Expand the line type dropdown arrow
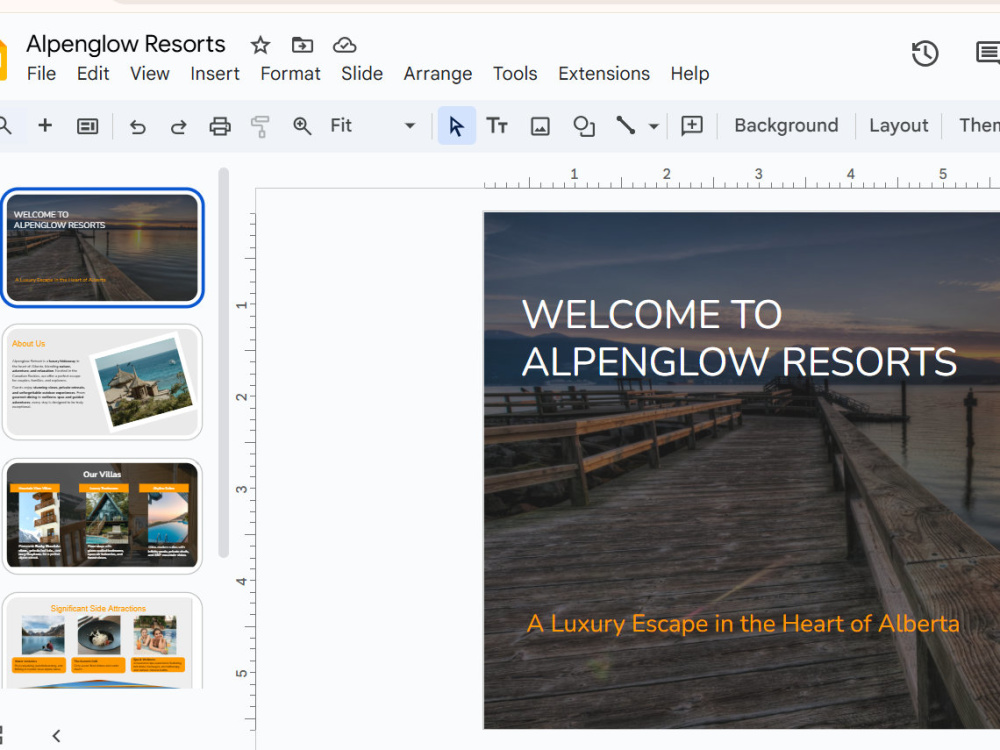This screenshot has height=750, width=1000. pos(654,126)
